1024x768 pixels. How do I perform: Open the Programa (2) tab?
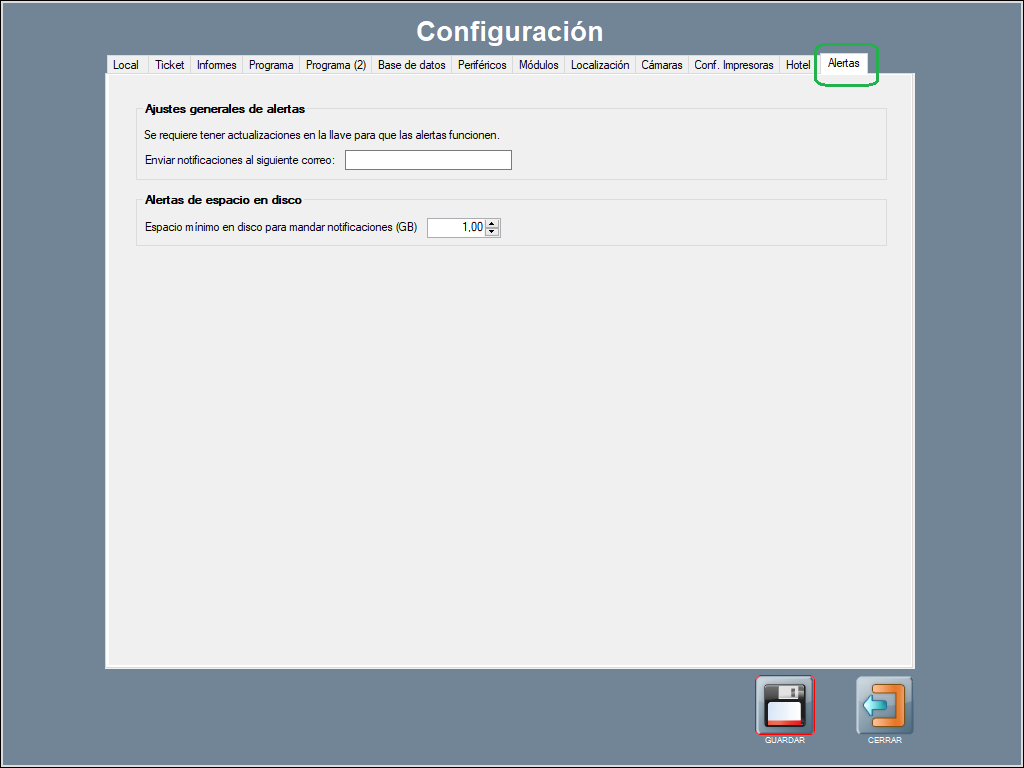(336, 65)
